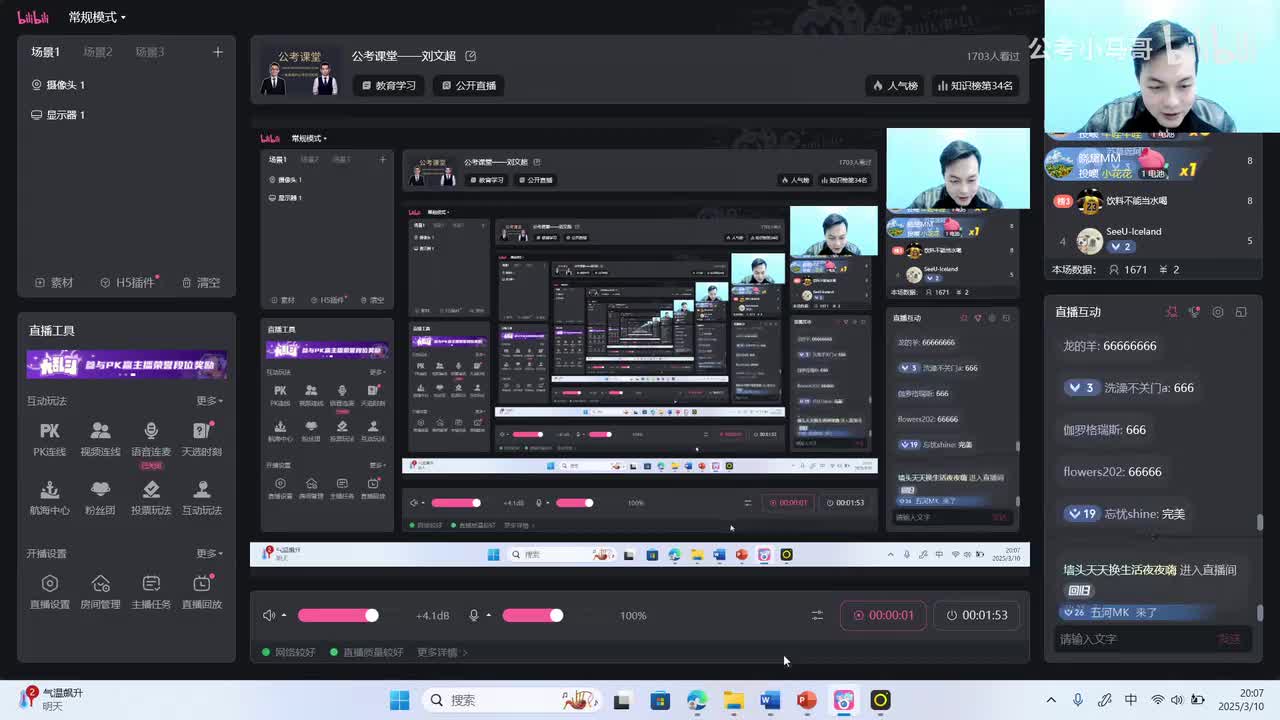Open PowerPoint from taskbar

(x=807, y=700)
